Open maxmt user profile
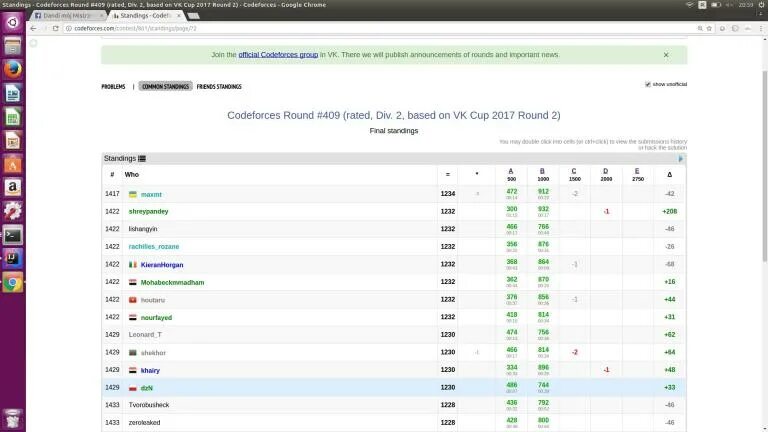 [151, 194]
